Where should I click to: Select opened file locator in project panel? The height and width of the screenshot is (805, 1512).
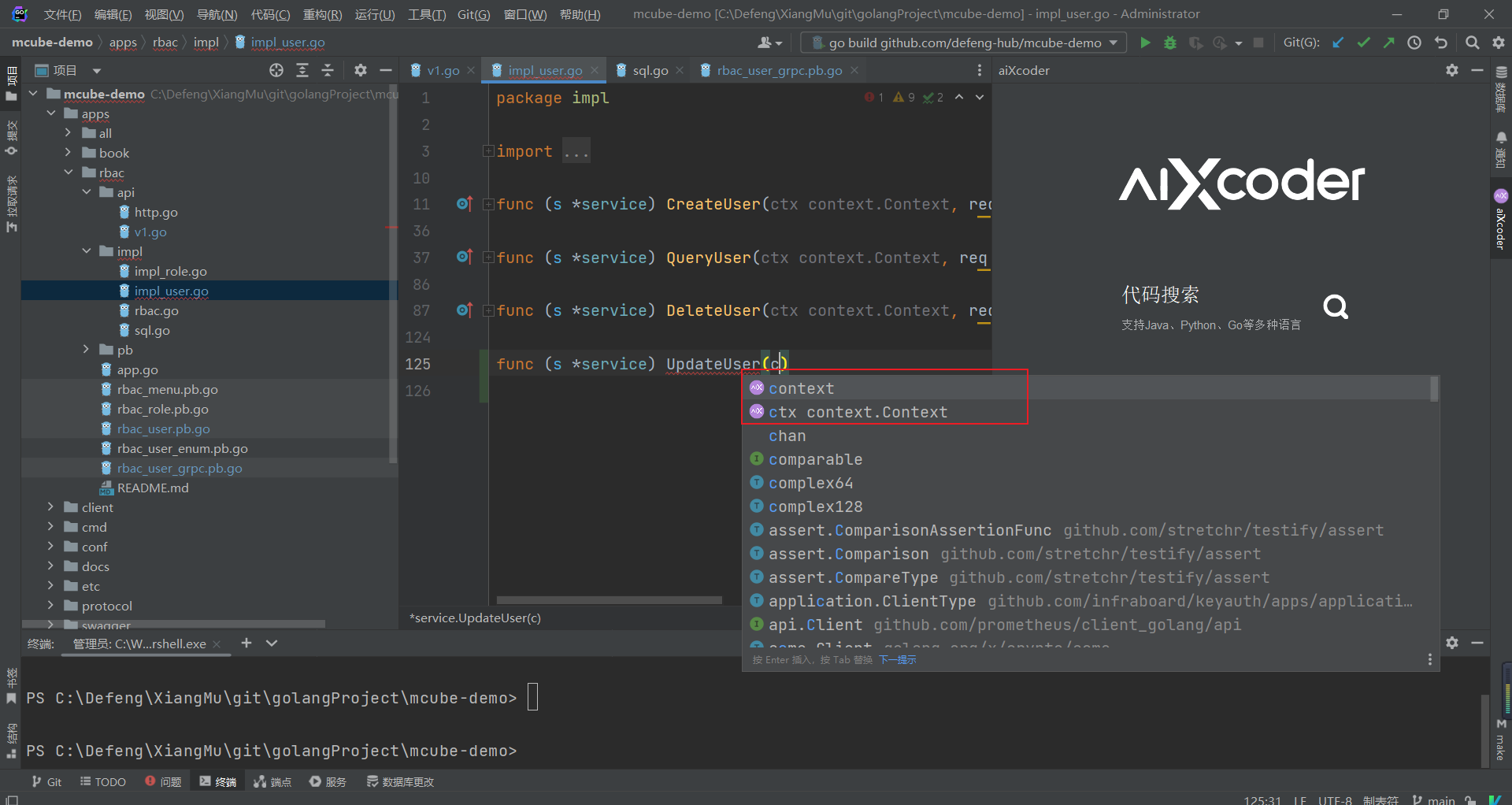(276, 70)
